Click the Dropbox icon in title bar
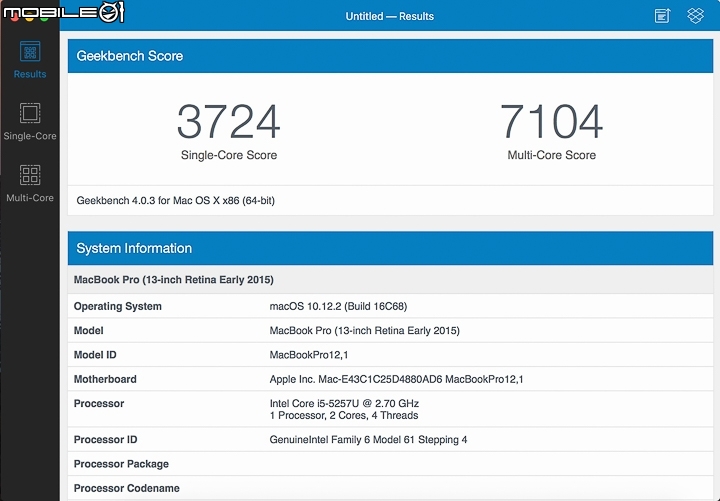This screenshot has height=501, width=720. click(x=696, y=16)
